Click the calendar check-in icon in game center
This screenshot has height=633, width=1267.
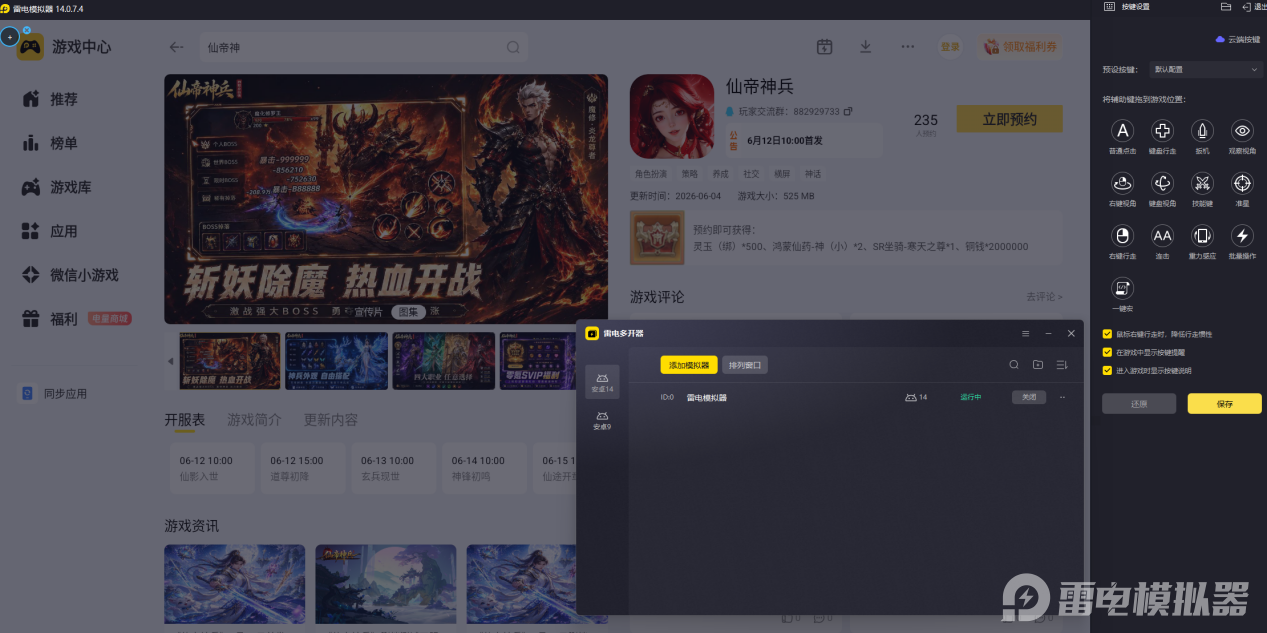point(824,47)
